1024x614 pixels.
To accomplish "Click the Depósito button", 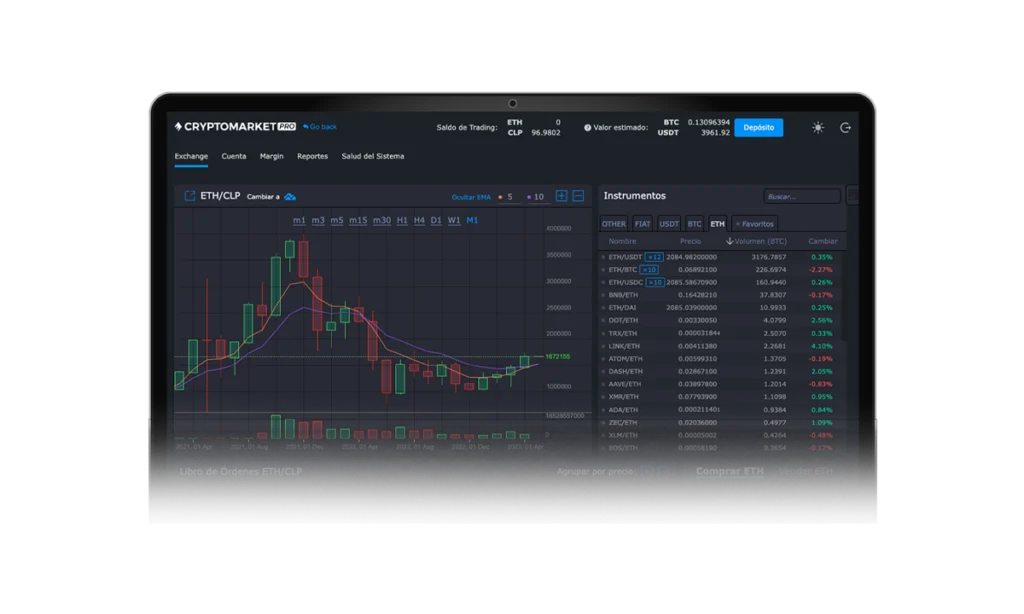I will click(x=758, y=128).
